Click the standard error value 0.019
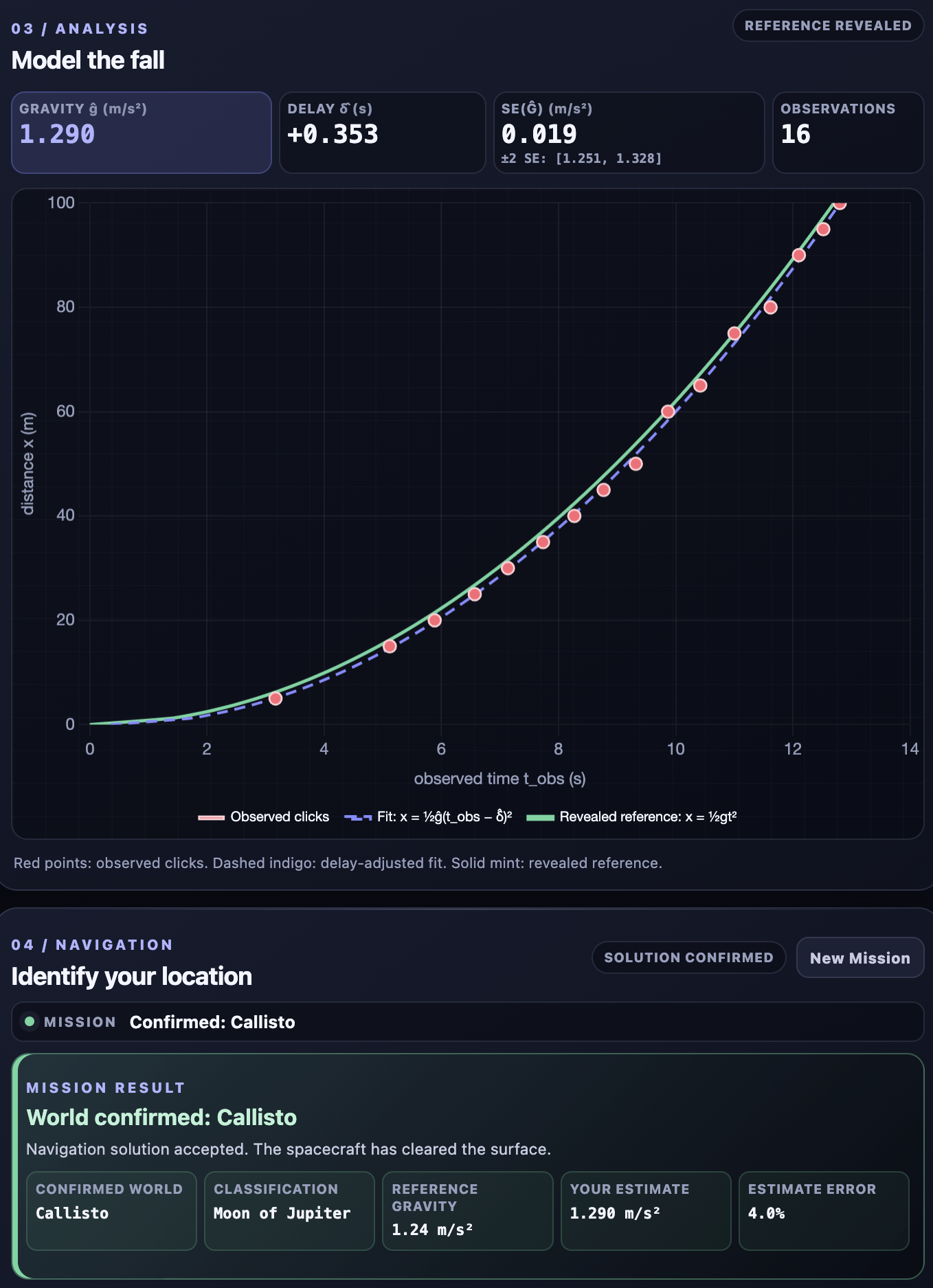The width and height of the screenshot is (933, 1288). click(x=539, y=134)
